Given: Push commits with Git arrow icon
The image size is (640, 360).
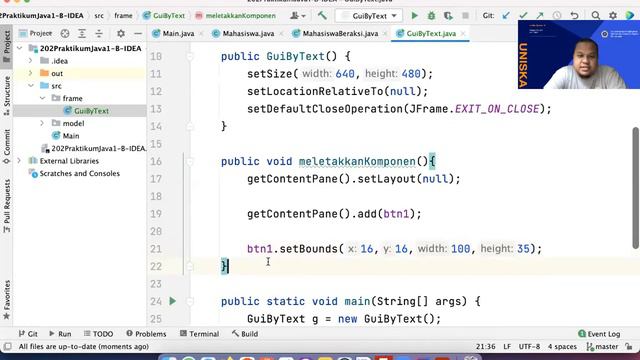Looking at the screenshot, I should pos(540,16).
